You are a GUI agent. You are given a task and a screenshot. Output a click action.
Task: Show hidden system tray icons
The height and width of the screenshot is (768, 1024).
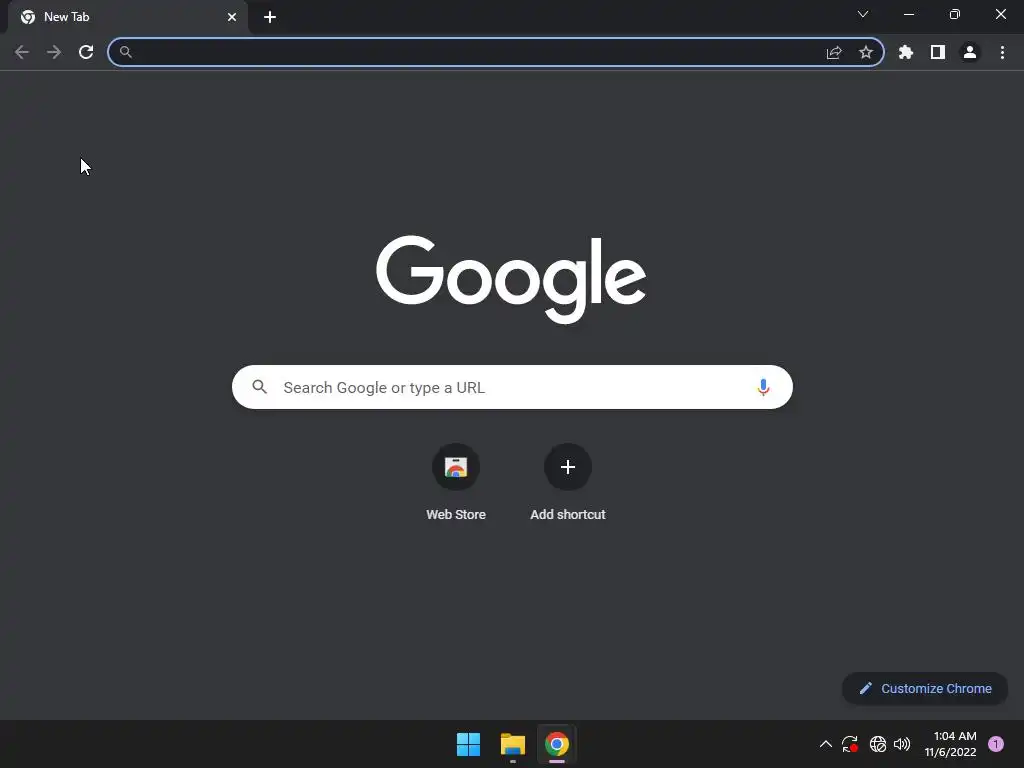pyautogui.click(x=825, y=744)
